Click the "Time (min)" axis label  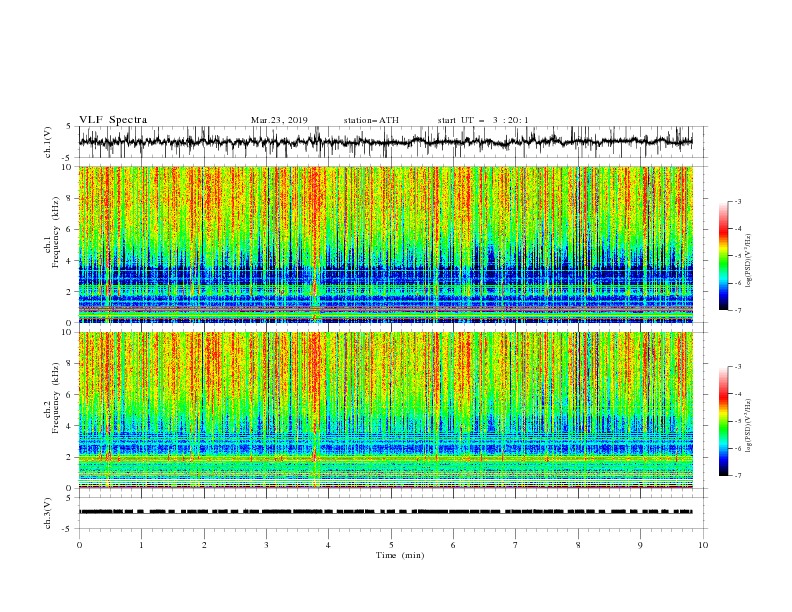click(x=400, y=555)
